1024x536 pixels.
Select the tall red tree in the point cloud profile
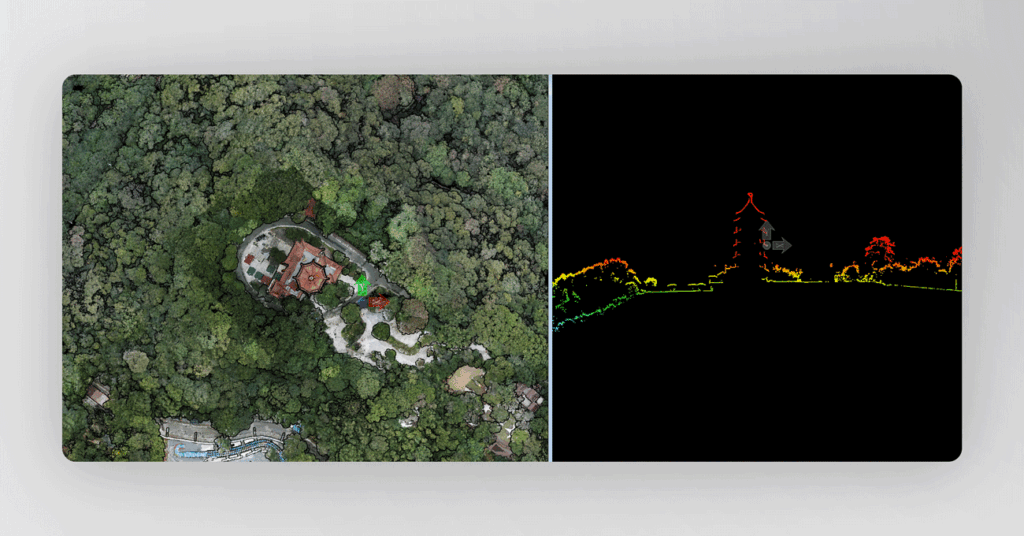click(x=880, y=247)
